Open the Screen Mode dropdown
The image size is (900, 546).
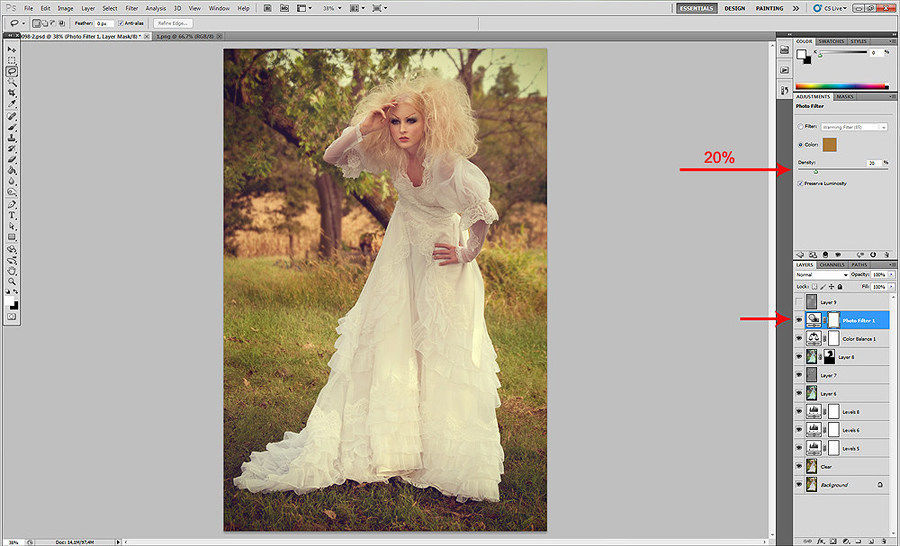[379, 8]
